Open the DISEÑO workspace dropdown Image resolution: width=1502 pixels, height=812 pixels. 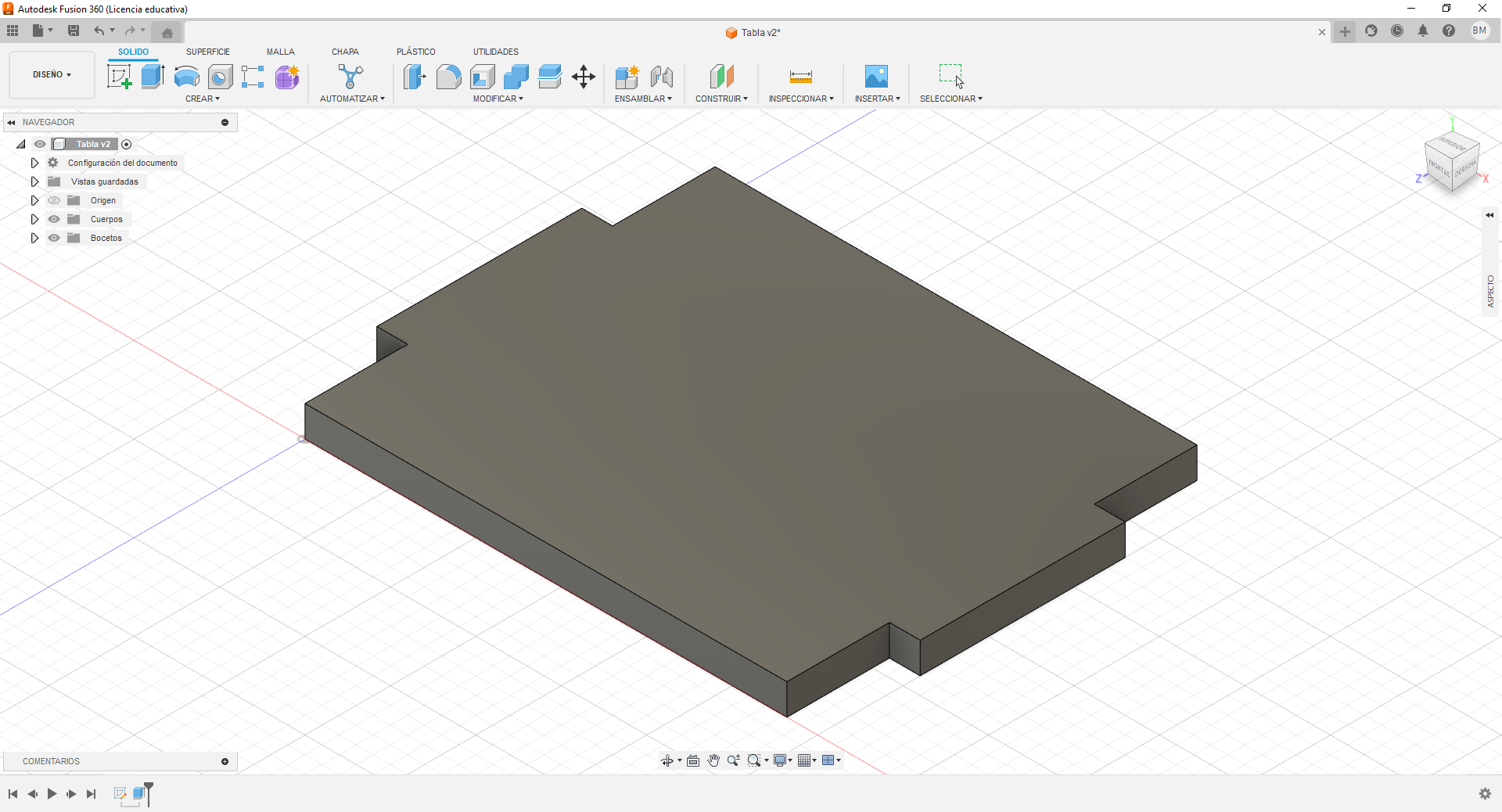[52, 75]
